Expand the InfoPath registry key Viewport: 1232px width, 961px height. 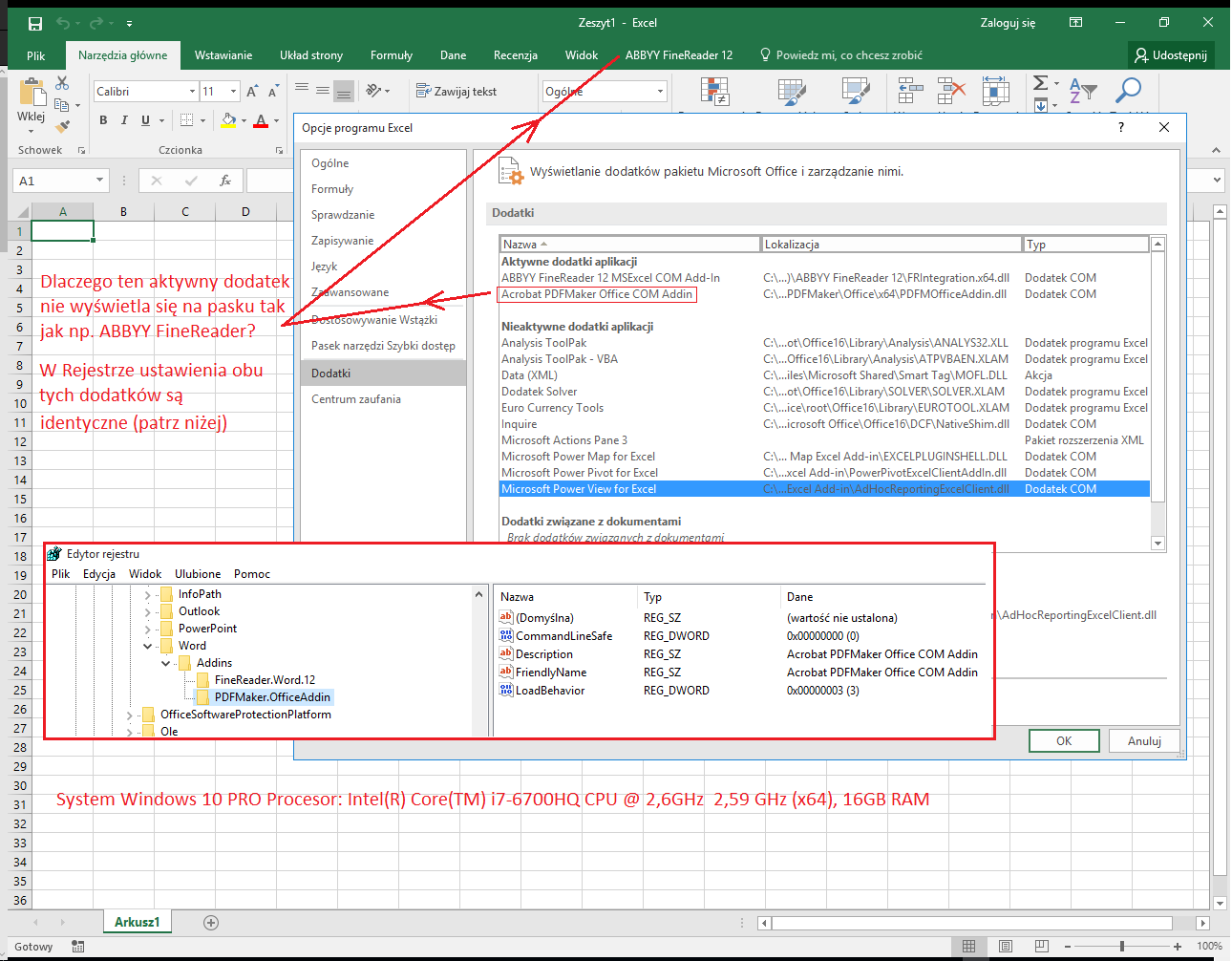coord(147,595)
